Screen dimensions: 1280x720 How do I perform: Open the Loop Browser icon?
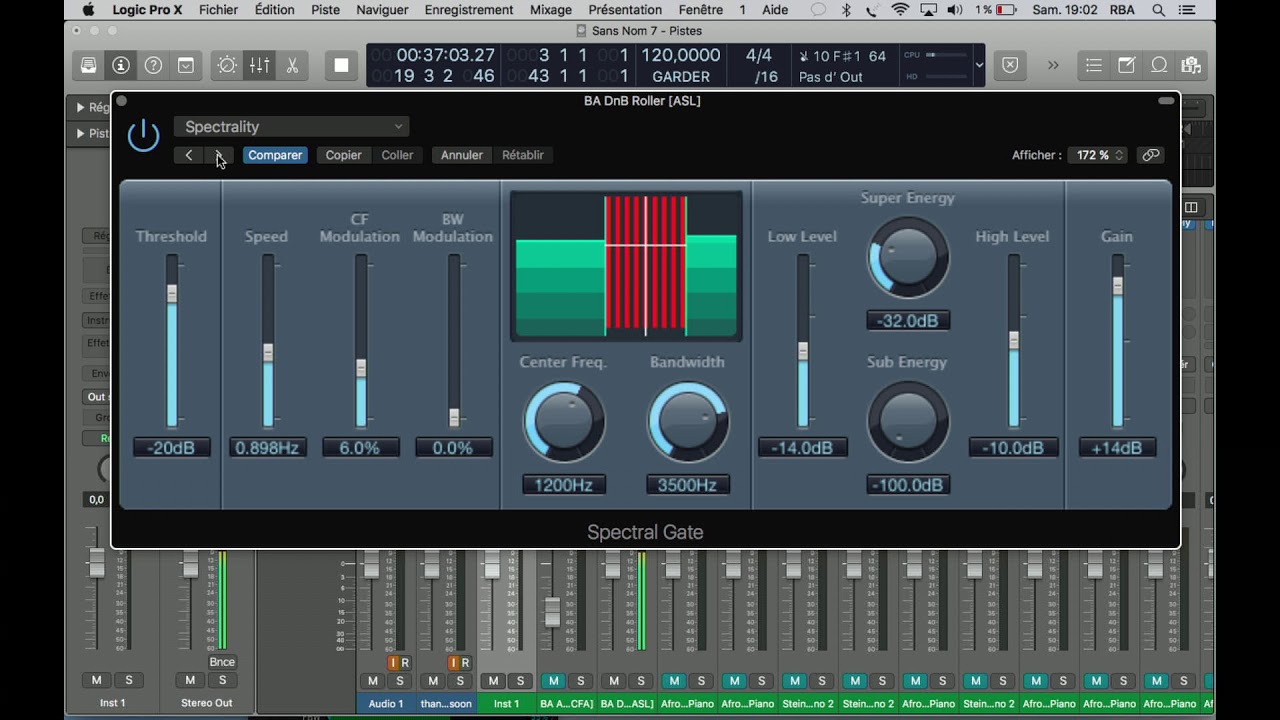point(1159,65)
